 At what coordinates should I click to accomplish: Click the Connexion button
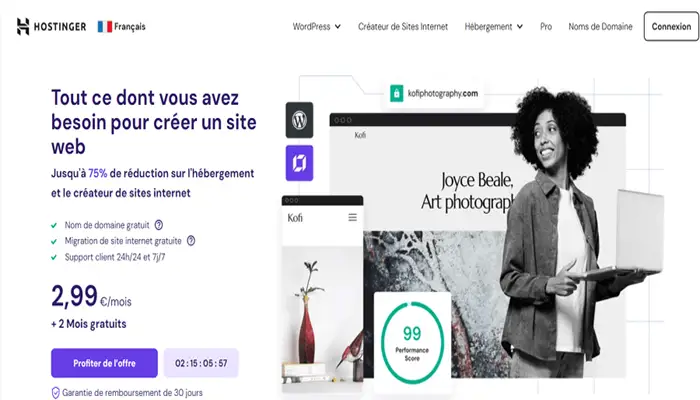click(x=671, y=27)
